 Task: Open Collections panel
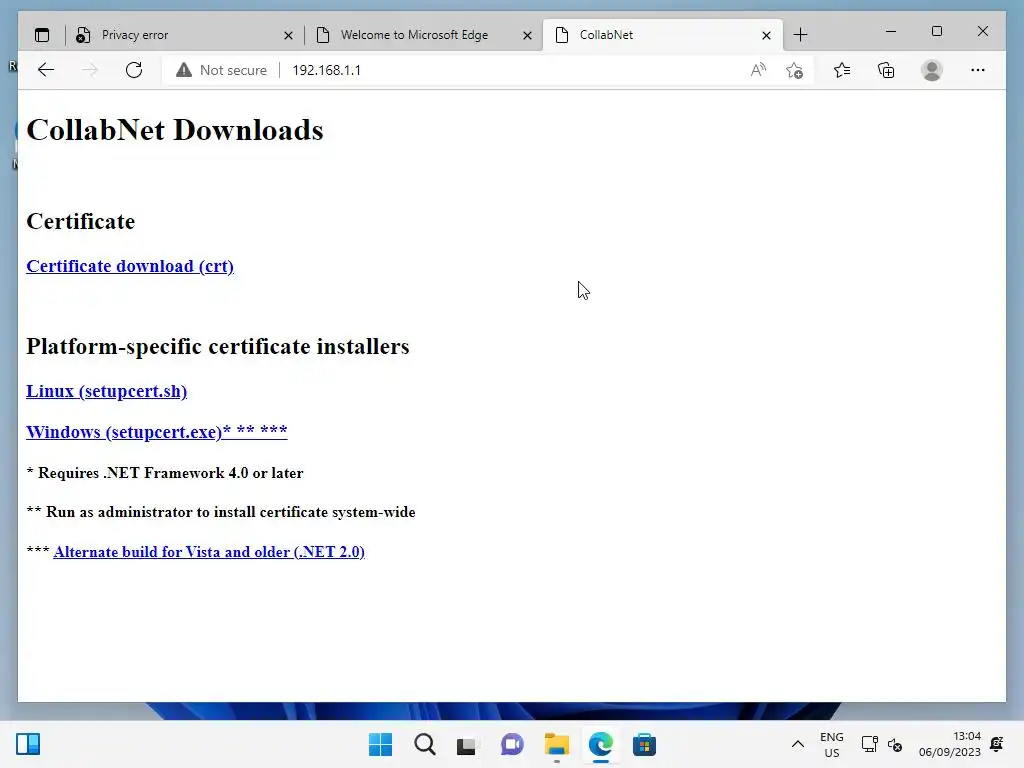[886, 70]
